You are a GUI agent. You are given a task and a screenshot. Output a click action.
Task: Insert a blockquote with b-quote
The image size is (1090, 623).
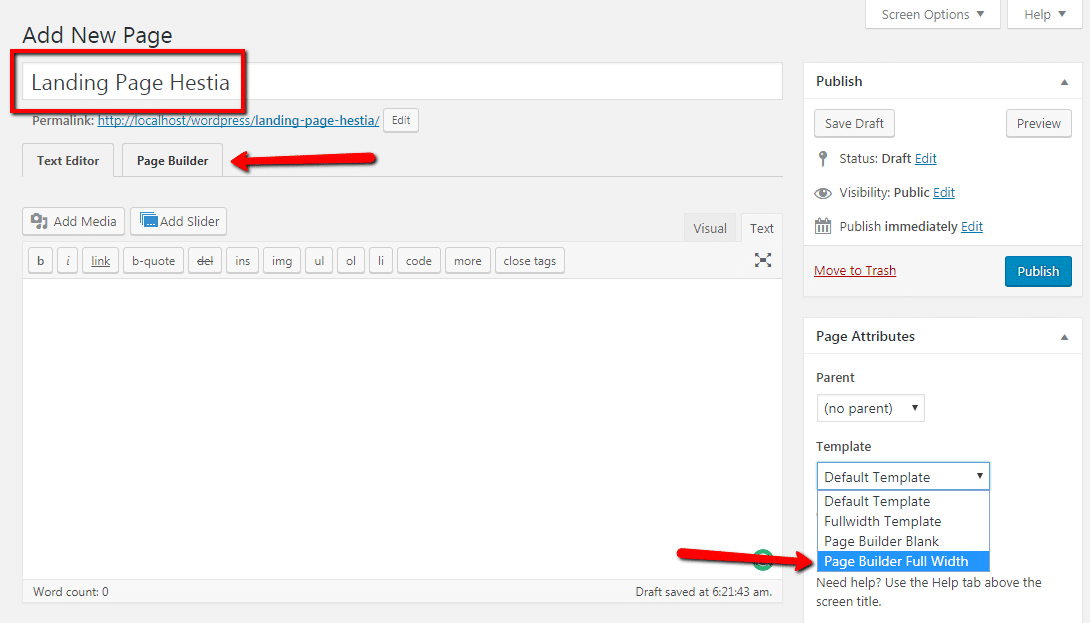[153, 260]
